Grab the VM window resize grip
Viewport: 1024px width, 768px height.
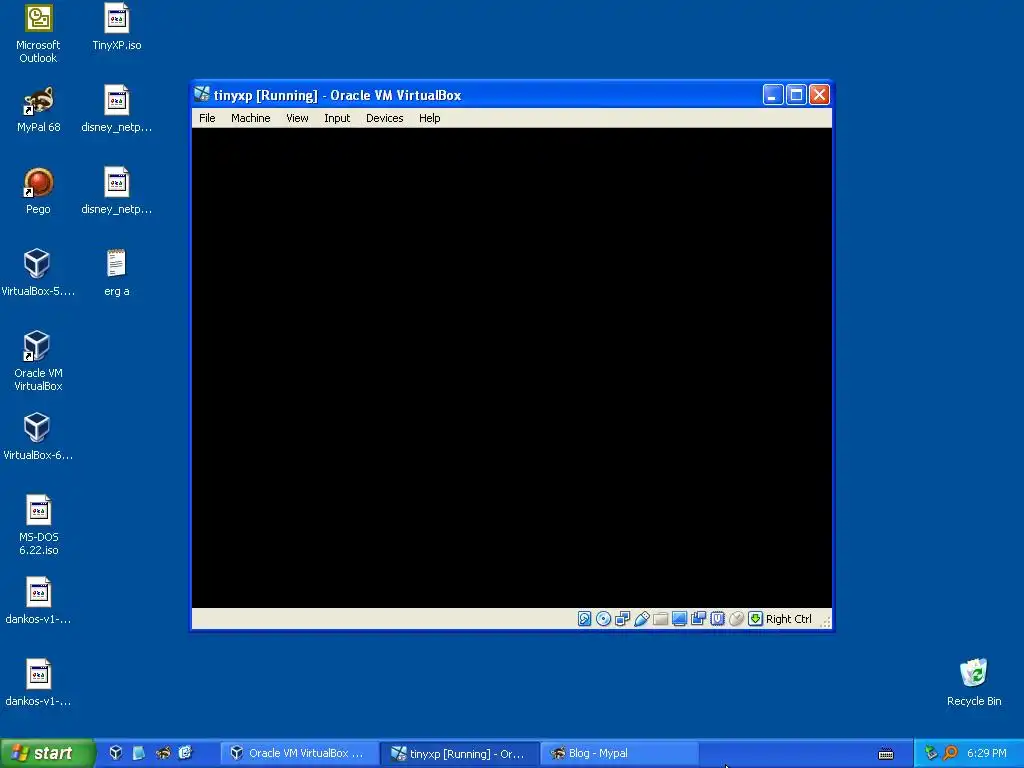point(825,622)
